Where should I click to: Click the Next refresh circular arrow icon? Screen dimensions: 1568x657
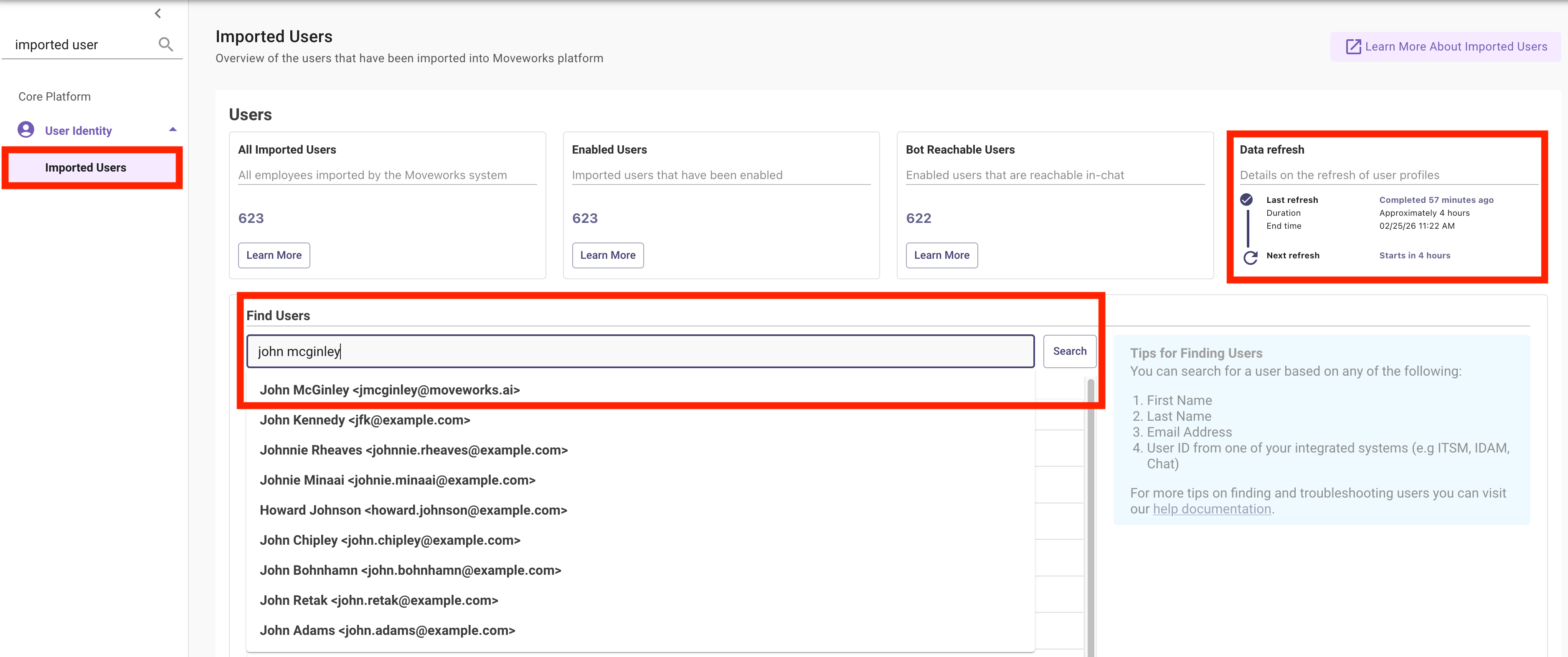1250,257
